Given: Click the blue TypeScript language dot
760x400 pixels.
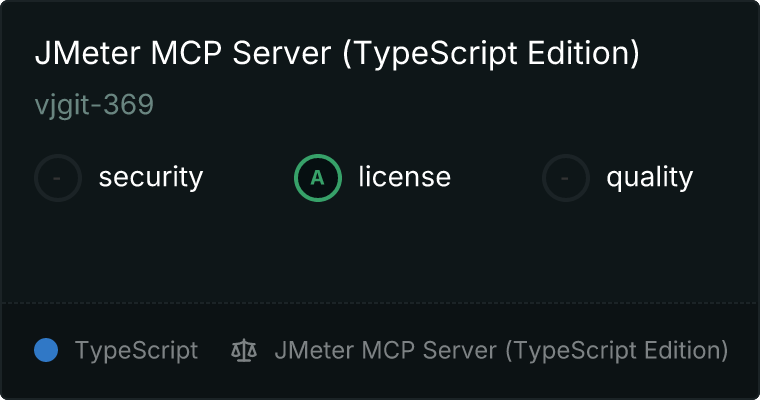Looking at the screenshot, I should pos(46,350).
